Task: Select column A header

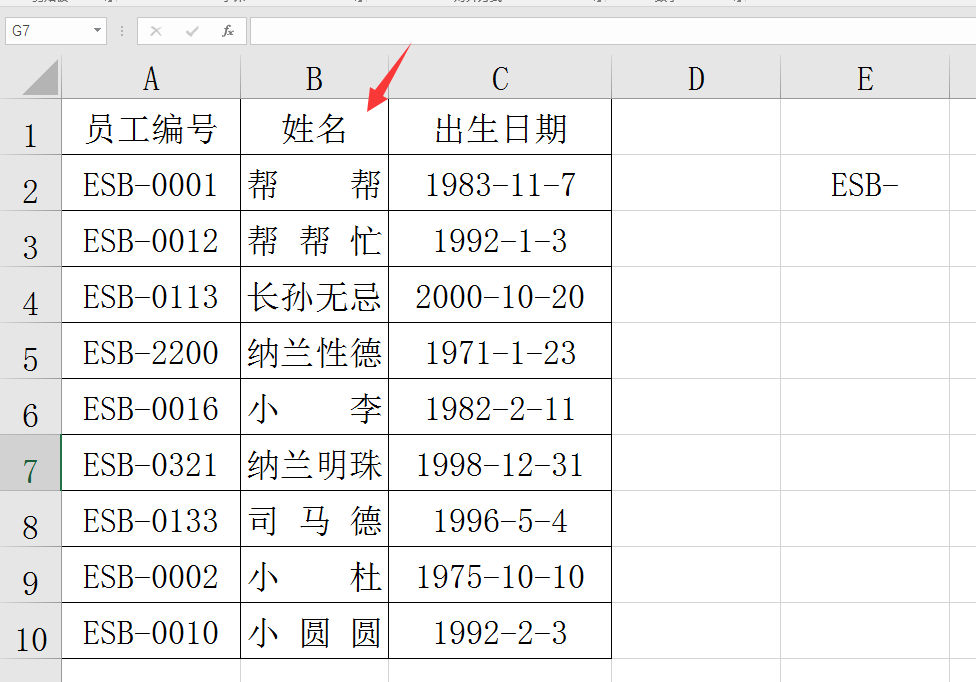Action: coord(151,78)
